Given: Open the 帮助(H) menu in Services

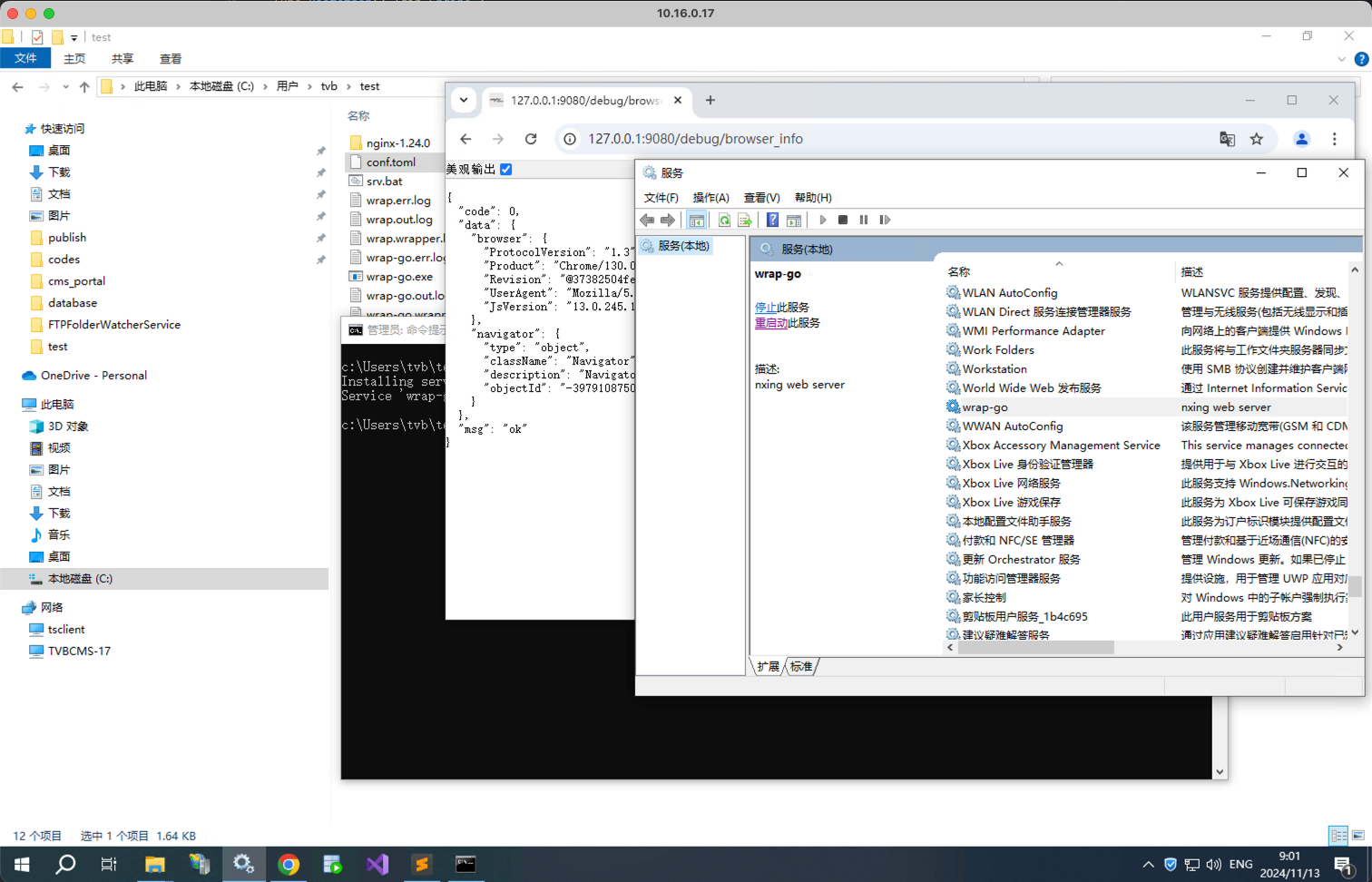Looking at the screenshot, I should coord(813,197).
